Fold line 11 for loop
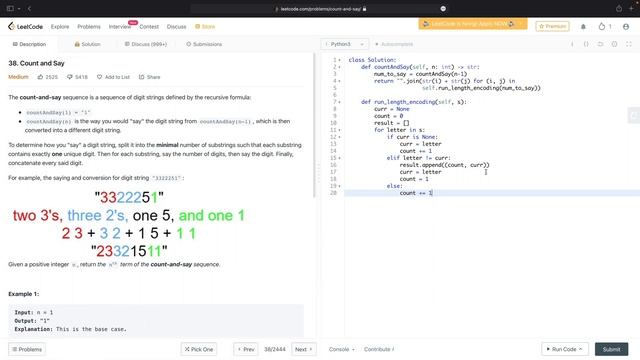This screenshot has height=360, width=640. click(x=340, y=130)
